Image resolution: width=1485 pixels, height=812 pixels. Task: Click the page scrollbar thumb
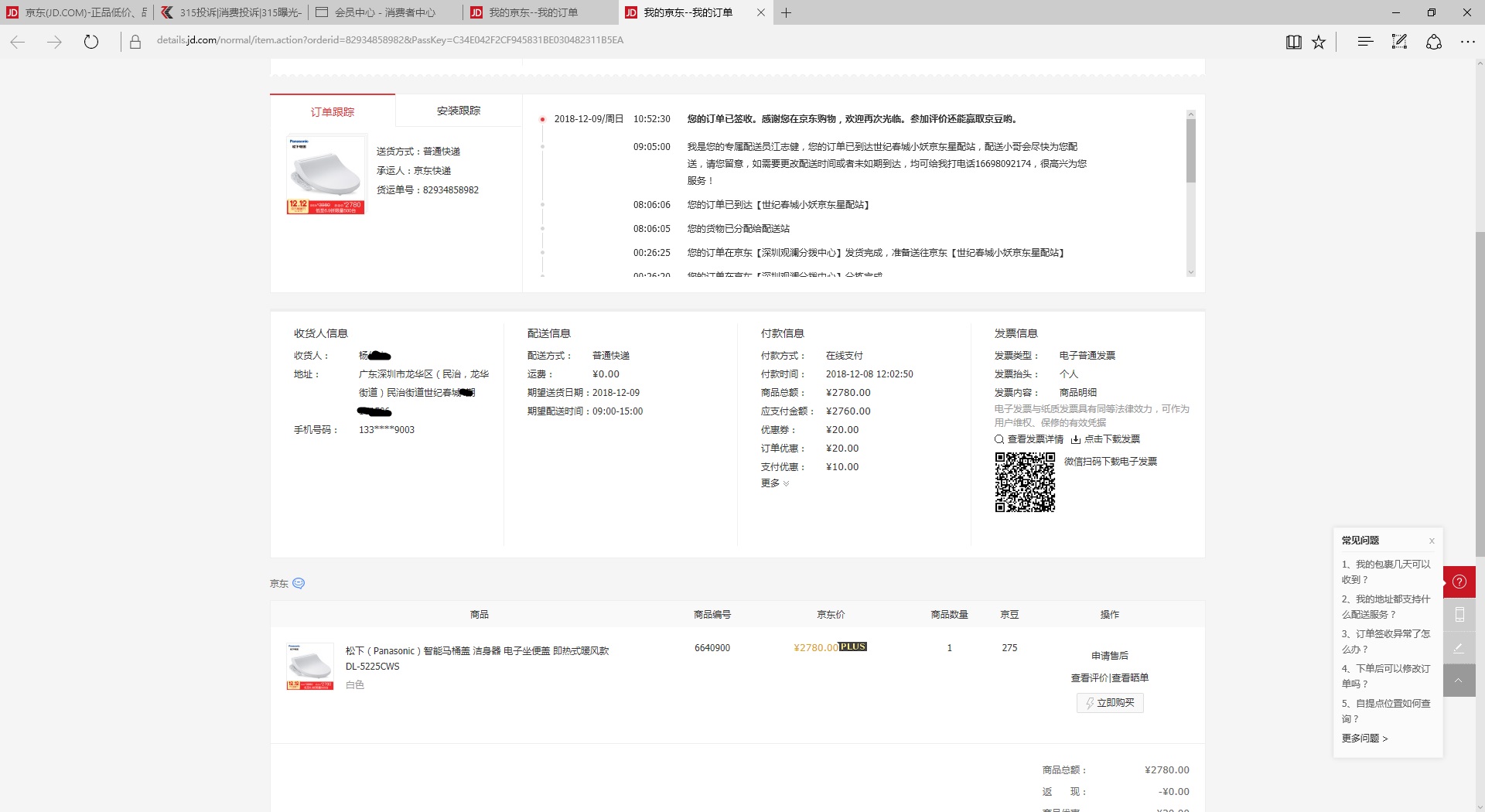[x=1480, y=394]
